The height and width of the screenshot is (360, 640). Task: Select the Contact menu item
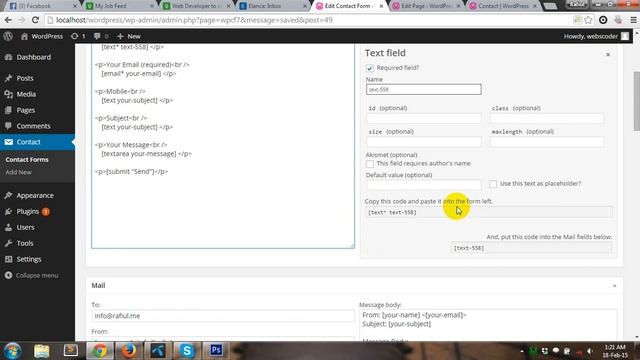(37, 142)
